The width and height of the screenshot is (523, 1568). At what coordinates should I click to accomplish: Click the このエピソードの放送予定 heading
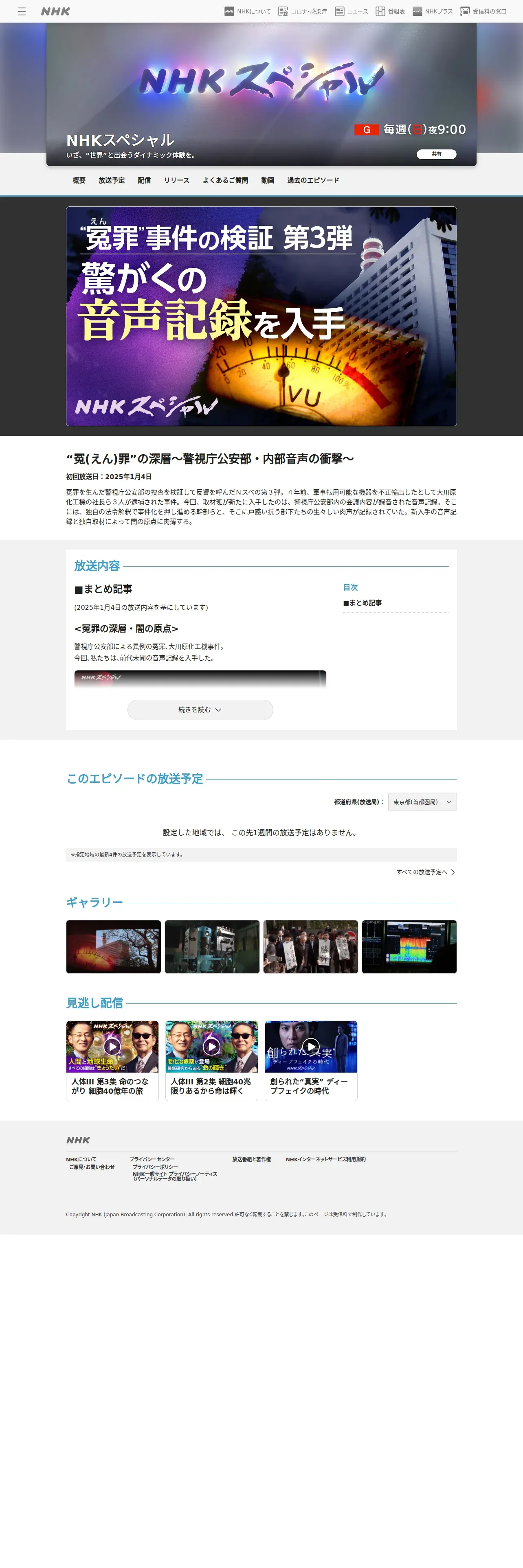(x=134, y=779)
